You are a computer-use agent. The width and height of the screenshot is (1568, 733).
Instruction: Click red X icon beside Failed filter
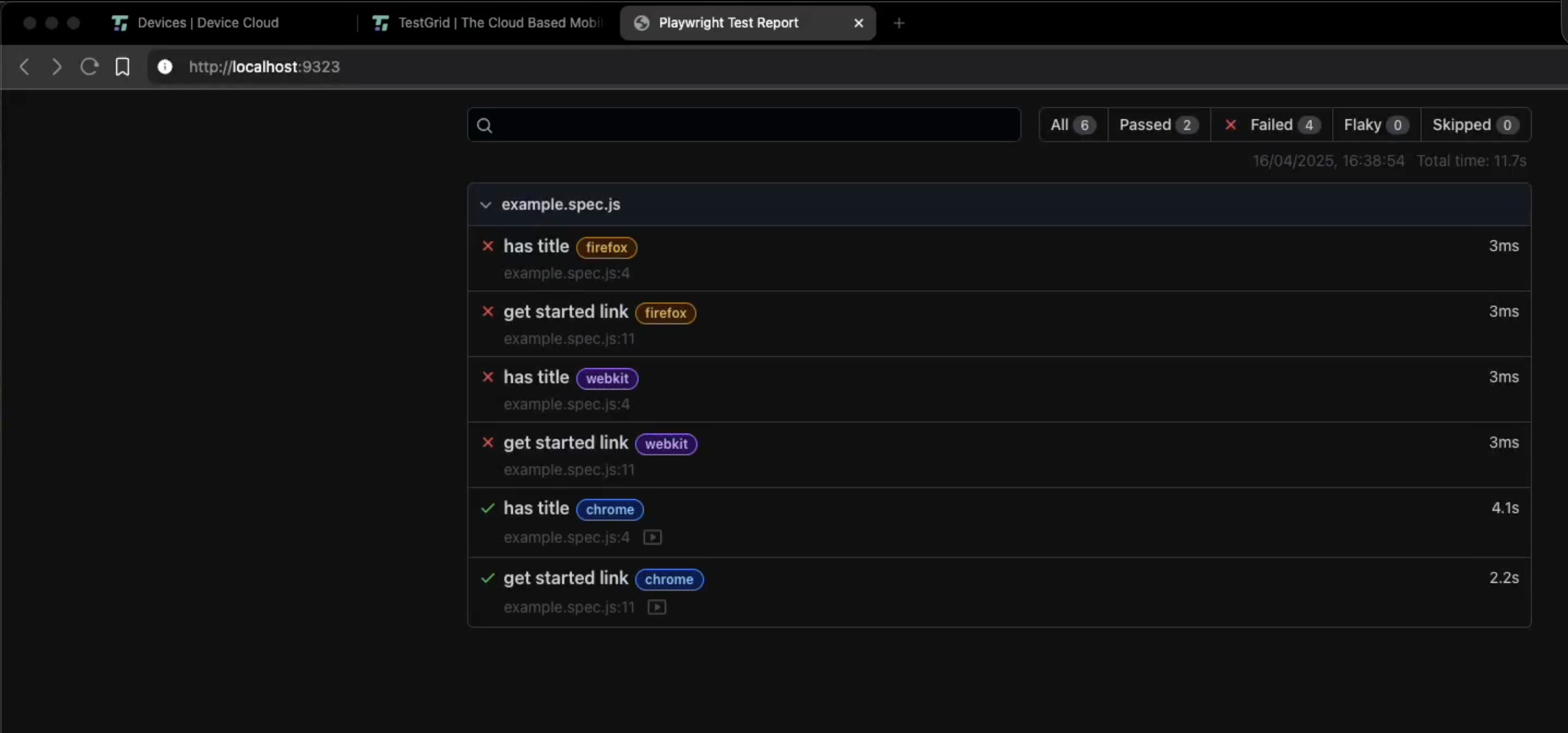(1230, 125)
